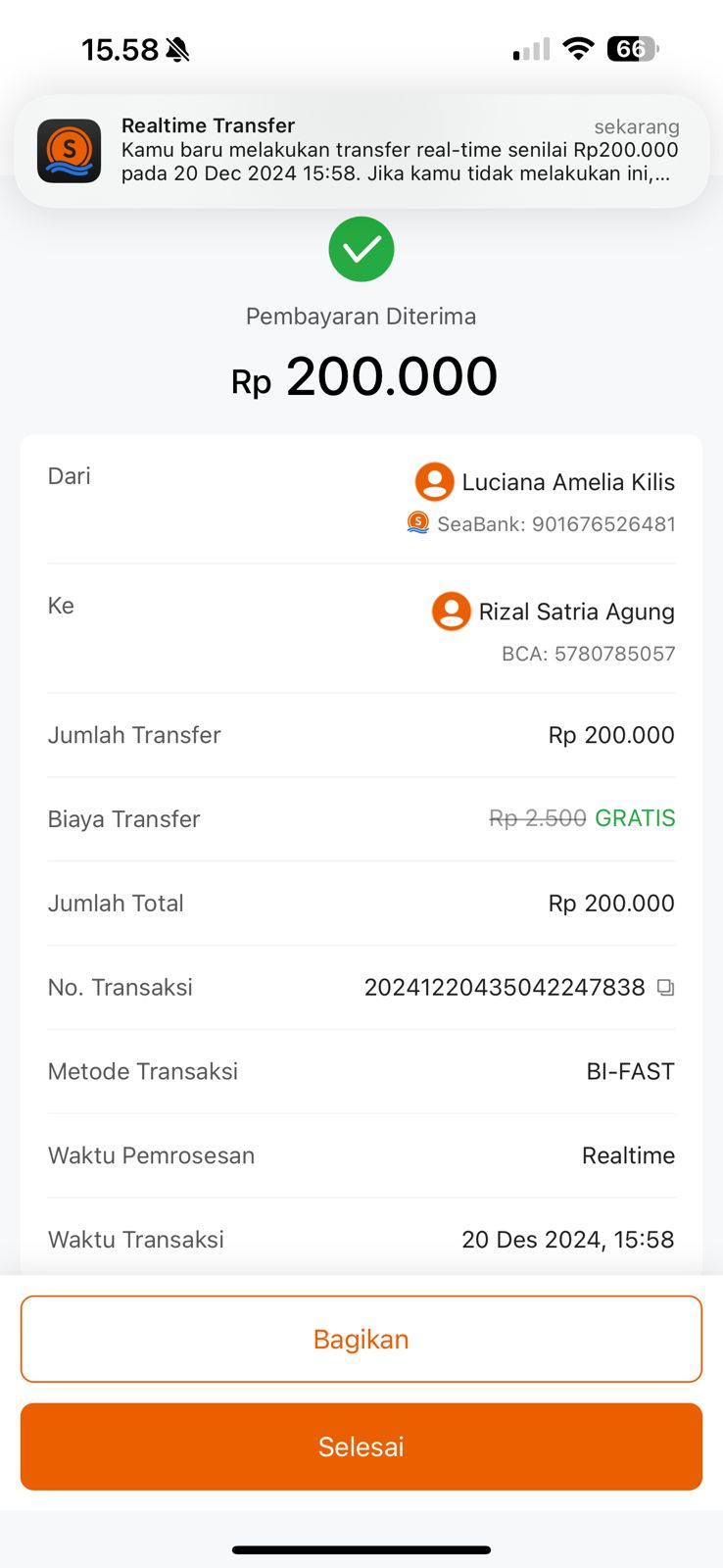Tap the SeaBank app icon in the notification

[x=69, y=151]
